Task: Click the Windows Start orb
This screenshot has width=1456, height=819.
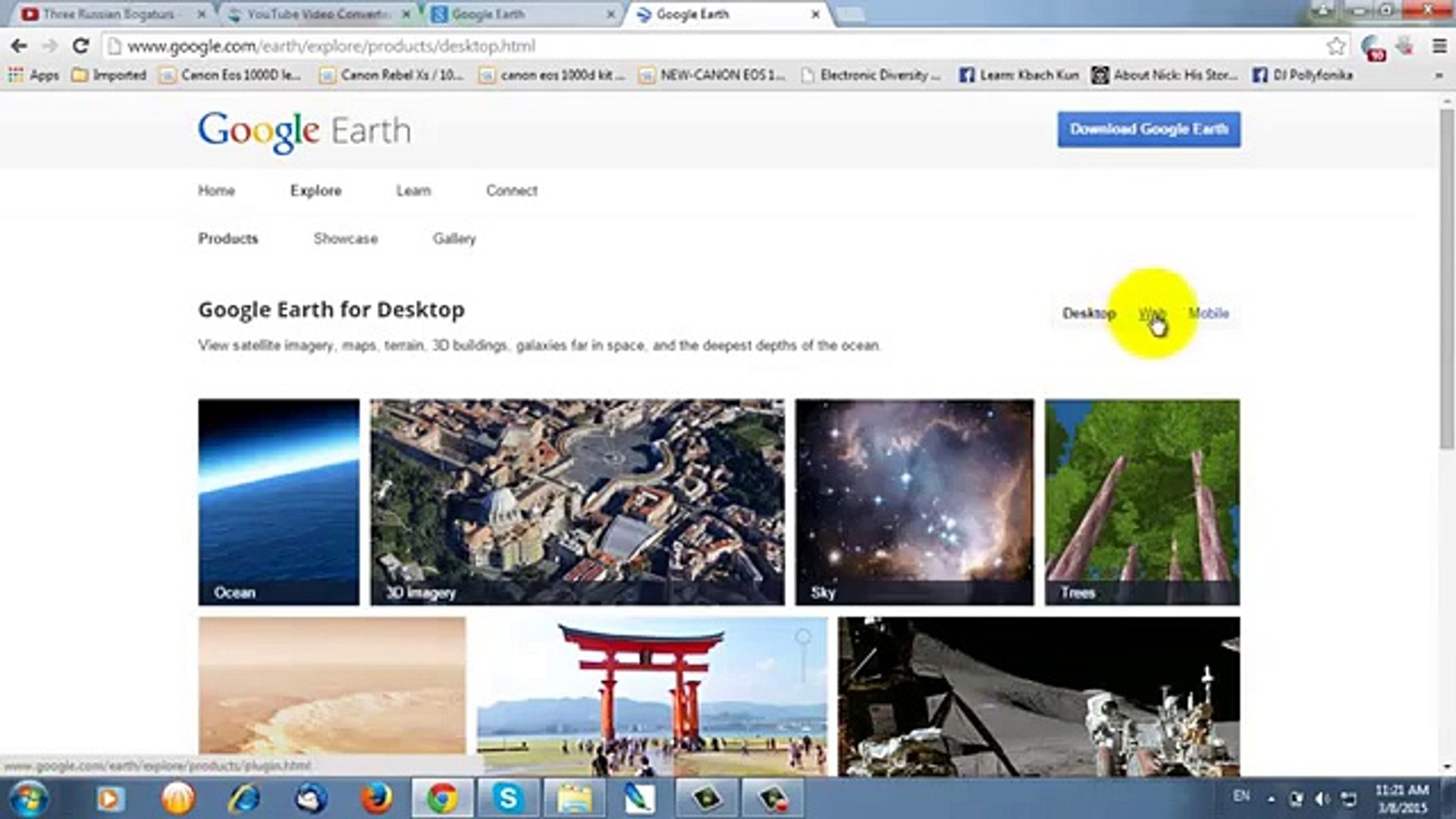Action: 29,799
